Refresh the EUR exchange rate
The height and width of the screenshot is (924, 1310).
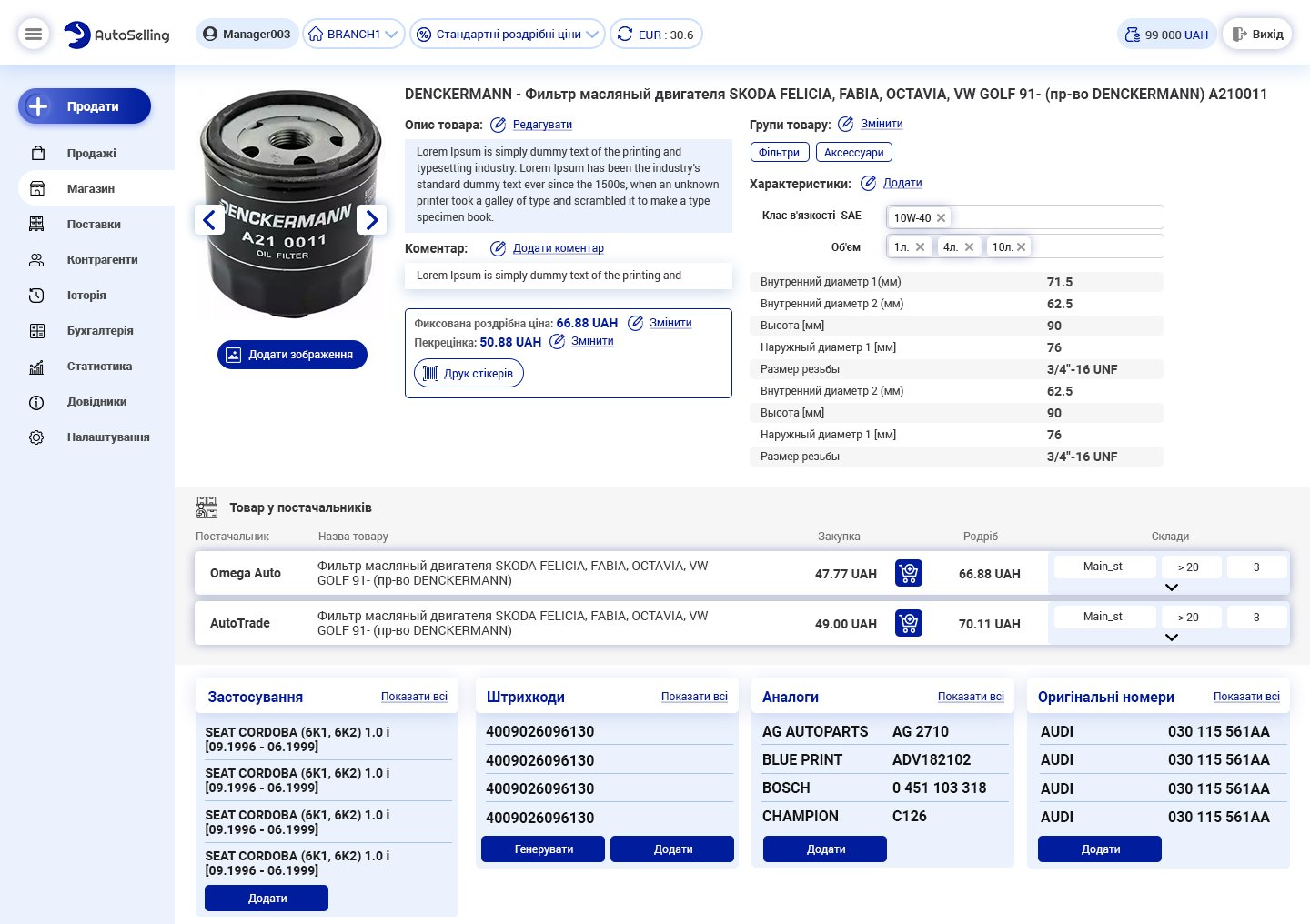[x=625, y=35]
